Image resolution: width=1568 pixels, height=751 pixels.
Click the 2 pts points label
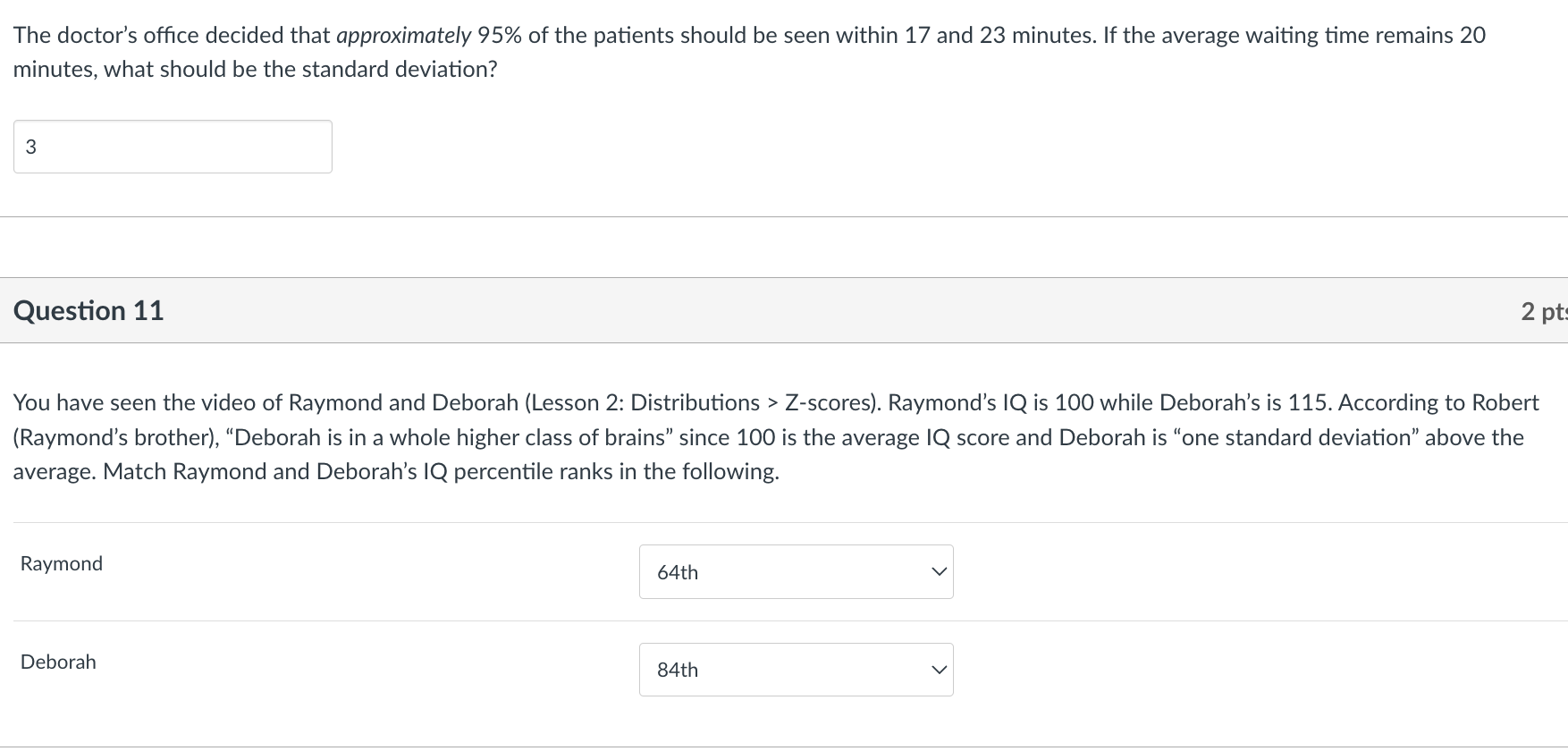pos(1543,311)
